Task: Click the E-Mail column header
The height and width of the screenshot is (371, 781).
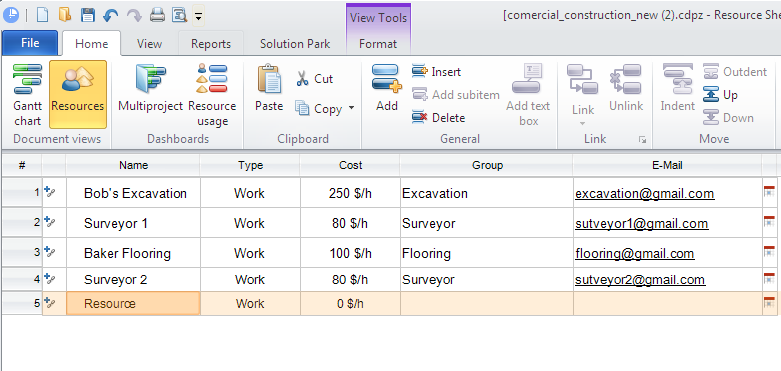Action: 667,165
